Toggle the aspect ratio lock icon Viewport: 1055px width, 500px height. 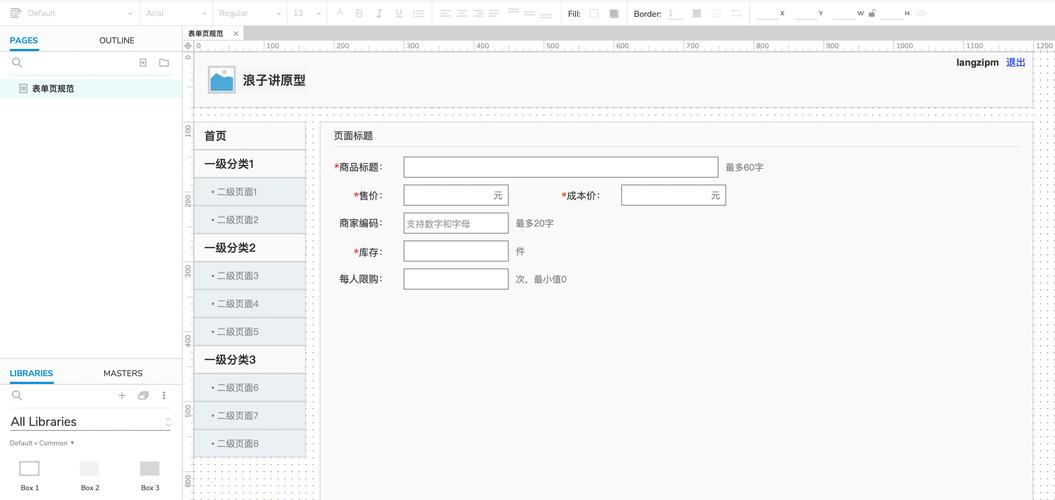872,13
